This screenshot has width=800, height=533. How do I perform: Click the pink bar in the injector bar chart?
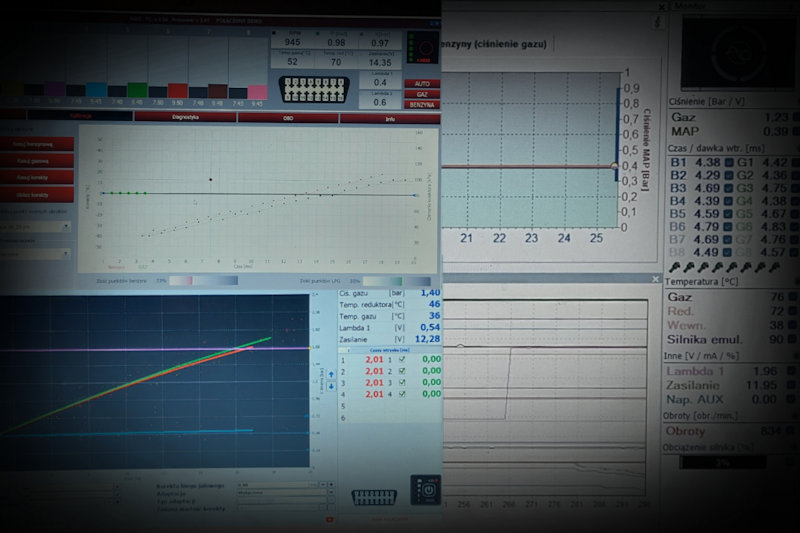tap(258, 92)
